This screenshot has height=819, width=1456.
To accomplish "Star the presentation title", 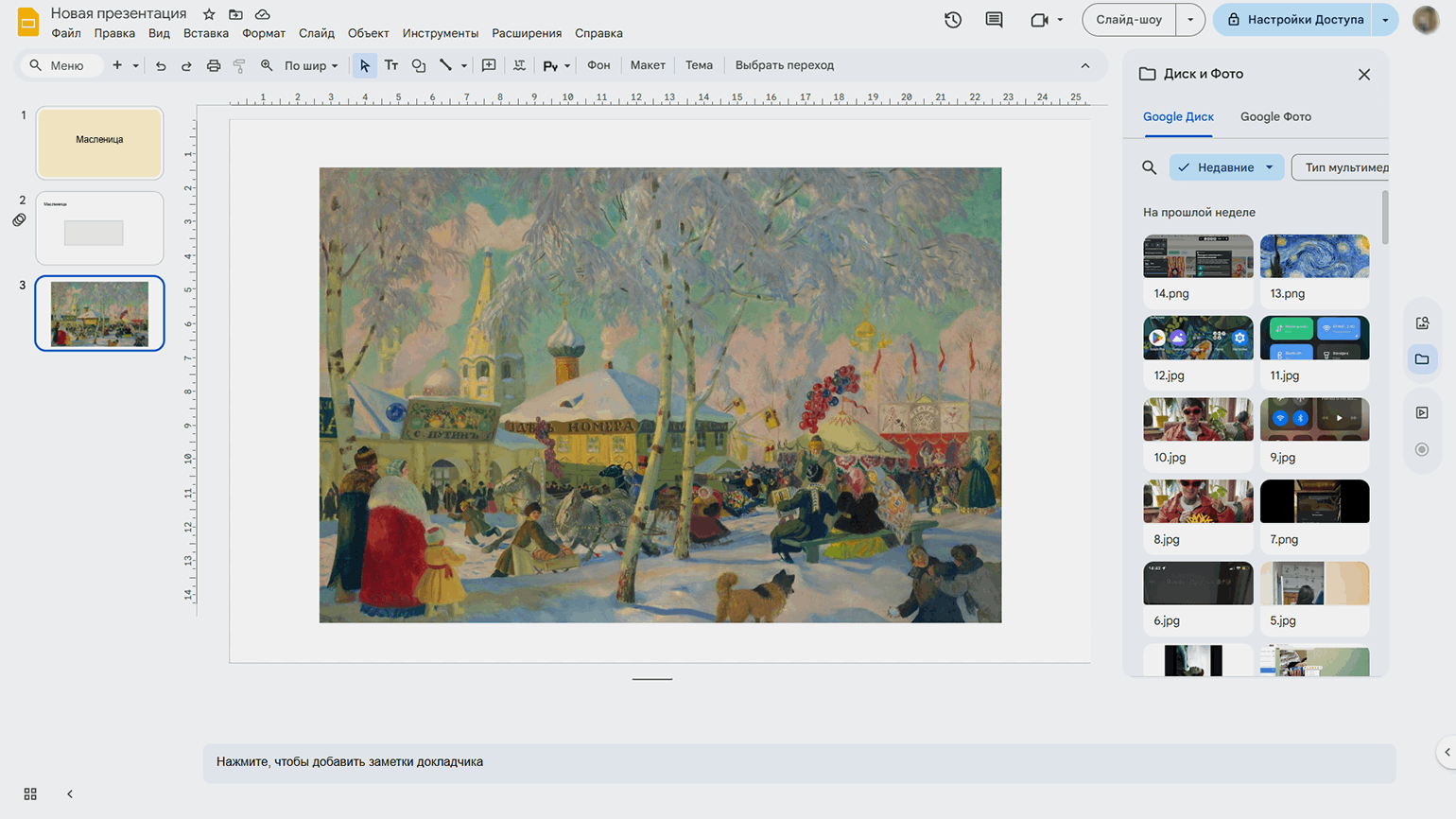I will tap(209, 14).
